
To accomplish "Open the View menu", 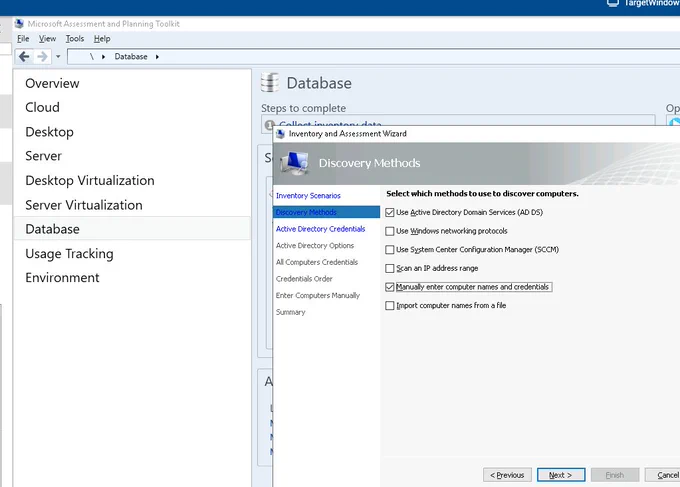I will click(47, 39).
